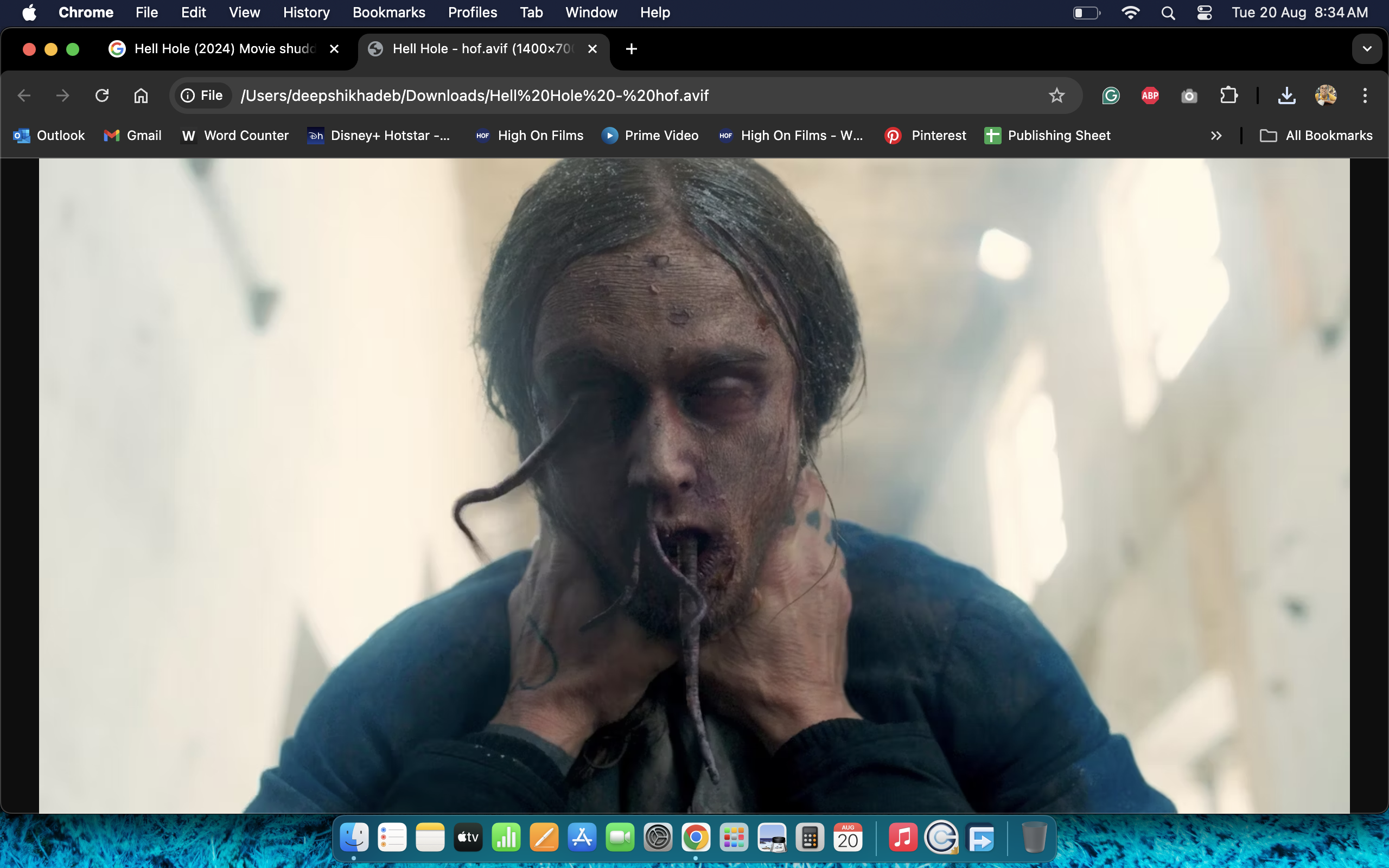The width and height of the screenshot is (1389, 868).
Task: Open Apple TV from the Dock
Action: (x=468, y=838)
